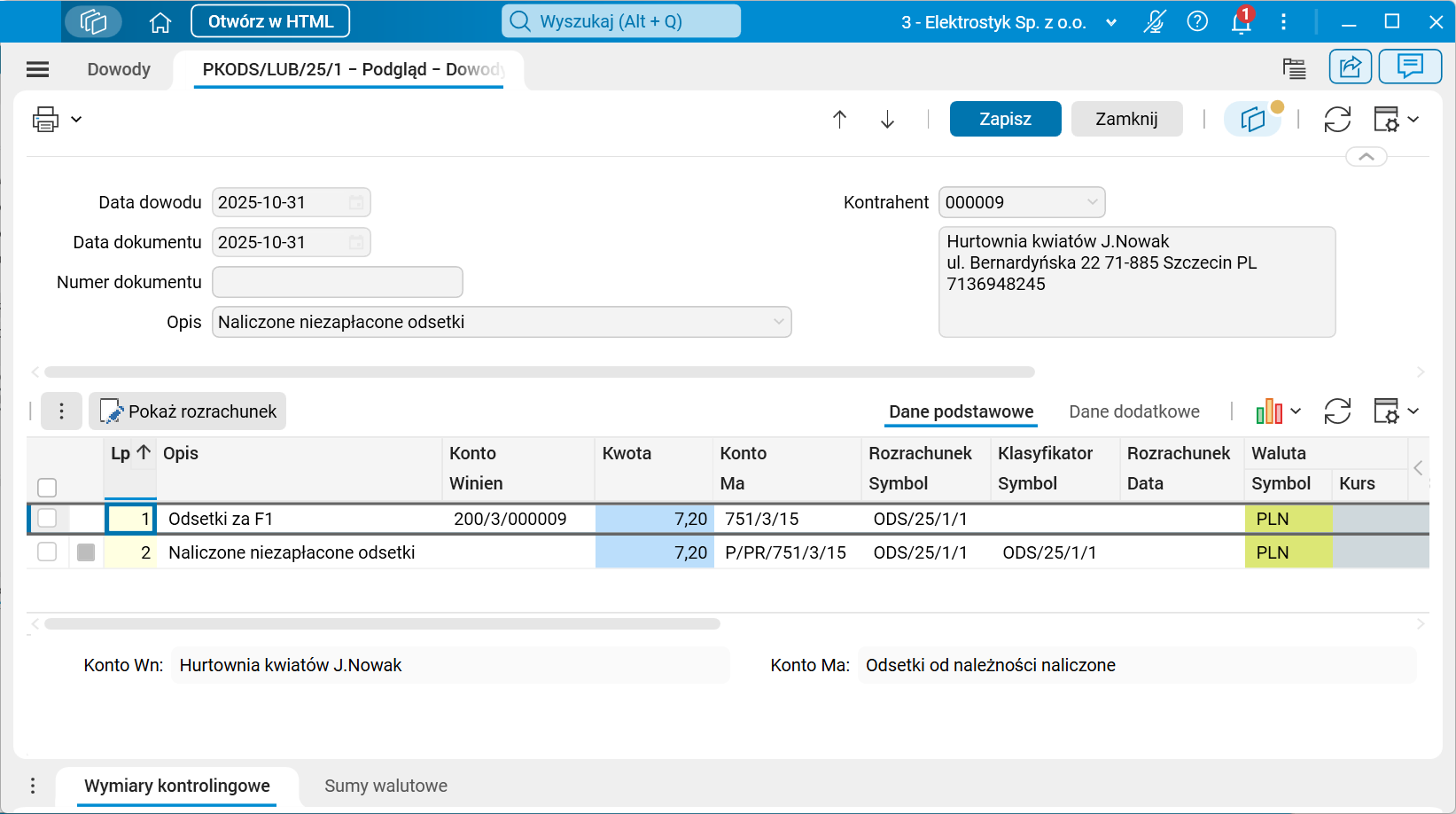Click the muted microphone icon

click(x=1154, y=21)
